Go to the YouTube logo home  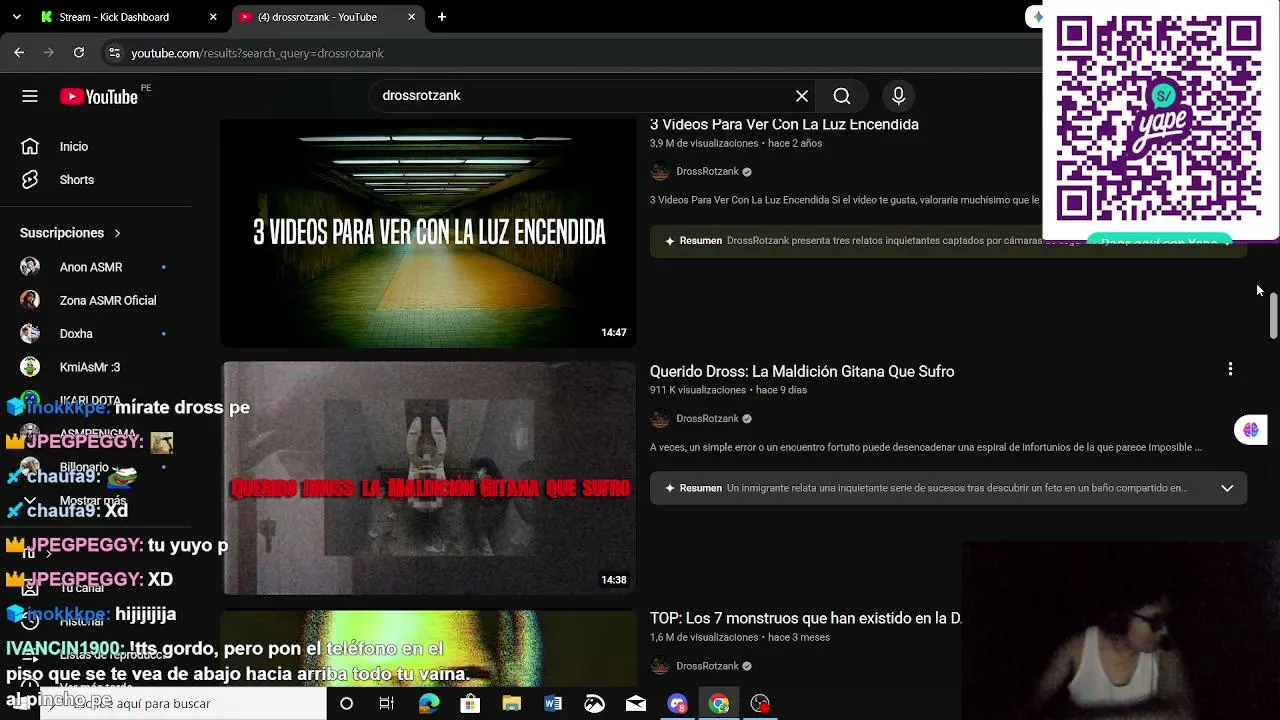(x=99, y=96)
